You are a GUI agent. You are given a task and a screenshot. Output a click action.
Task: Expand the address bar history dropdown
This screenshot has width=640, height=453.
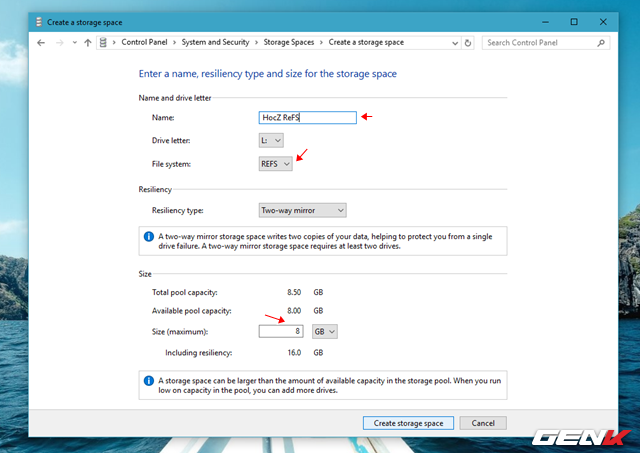[x=455, y=43]
